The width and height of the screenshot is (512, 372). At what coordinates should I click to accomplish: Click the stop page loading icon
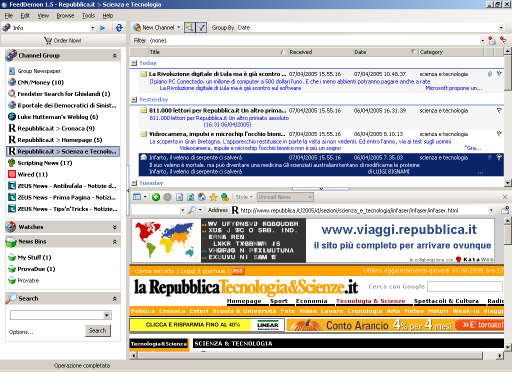coord(179,197)
